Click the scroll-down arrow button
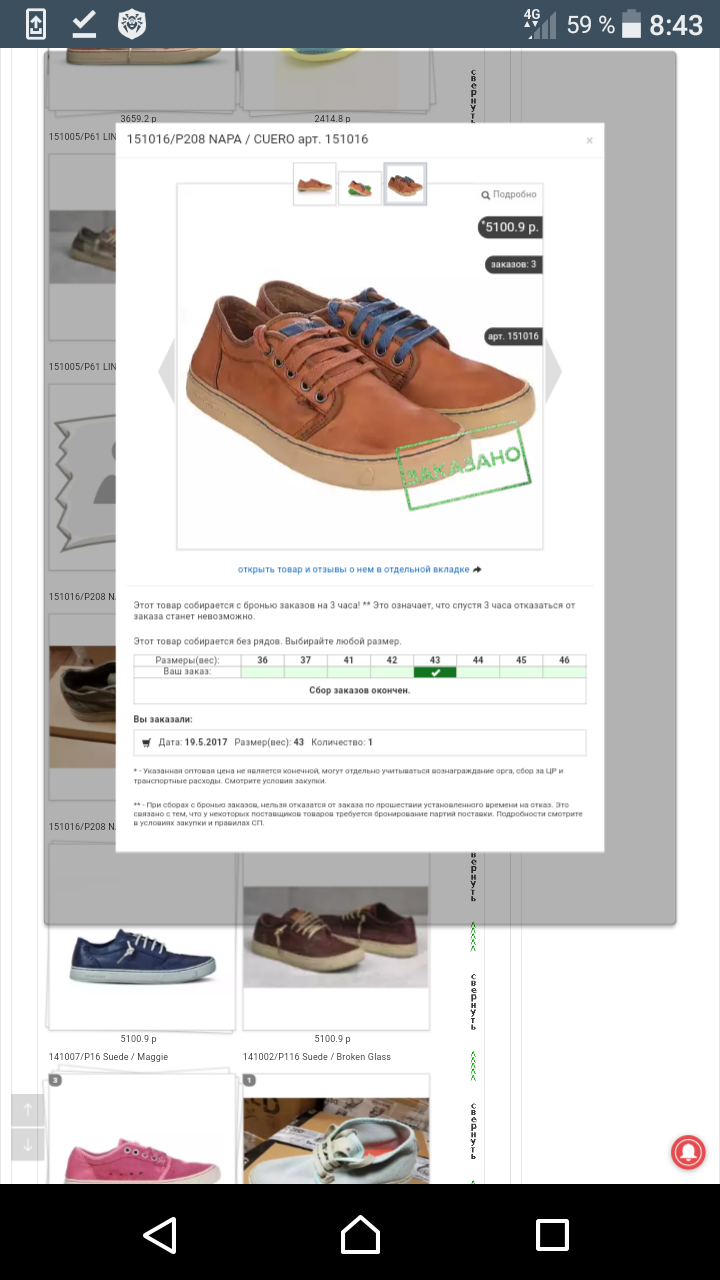 (28, 1144)
